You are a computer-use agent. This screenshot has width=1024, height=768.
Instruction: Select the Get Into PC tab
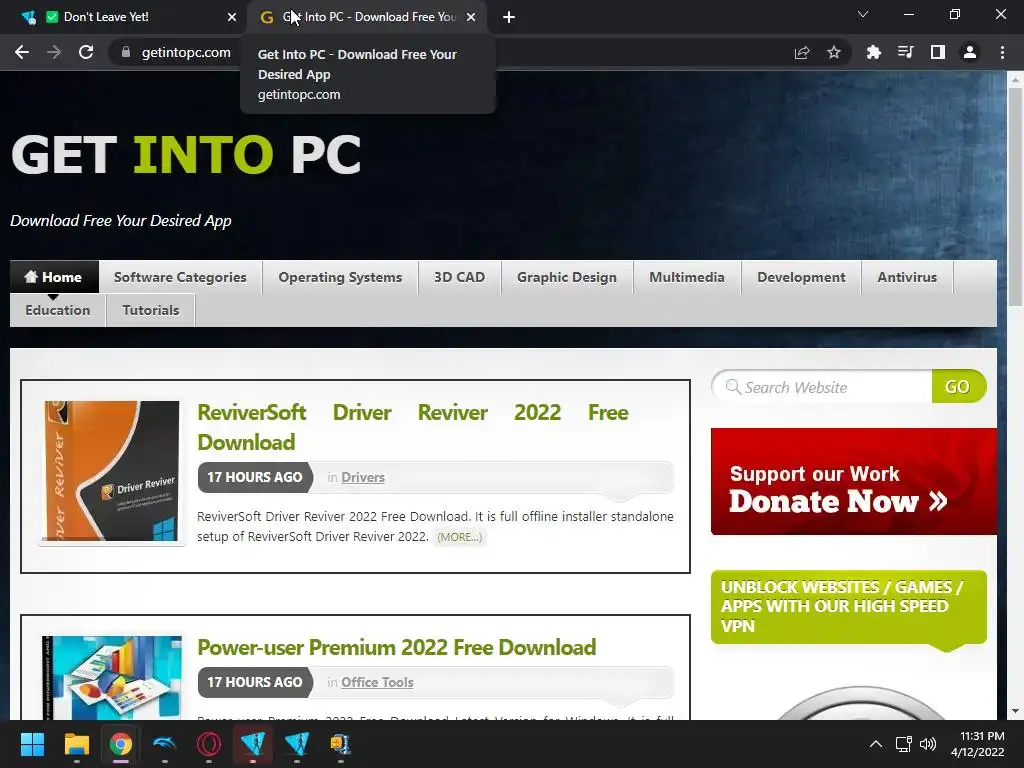tap(369, 17)
